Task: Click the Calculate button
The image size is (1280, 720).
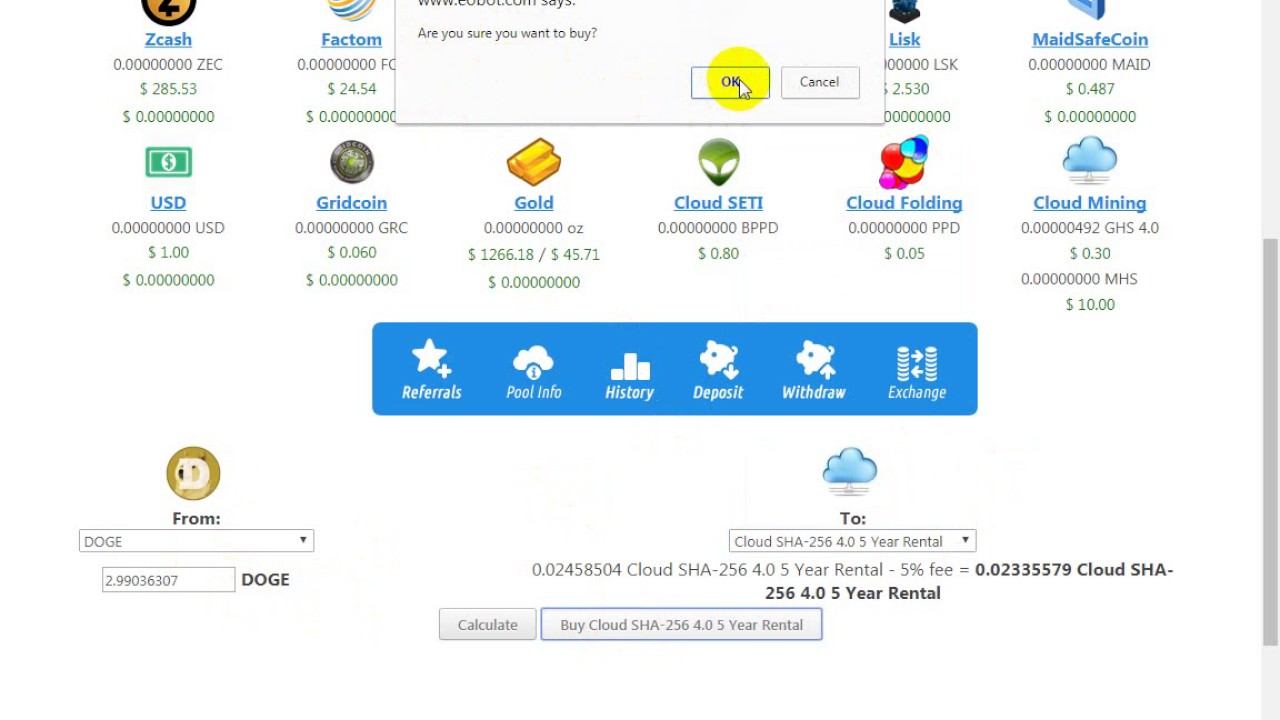Action: coord(487,625)
